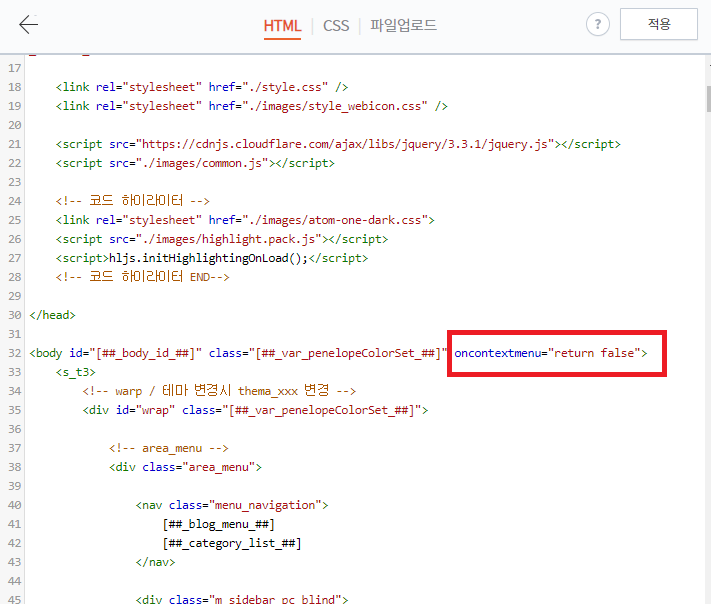711x604 pixels.
Task: Click the common.js script line
Action: coord(195,163)
